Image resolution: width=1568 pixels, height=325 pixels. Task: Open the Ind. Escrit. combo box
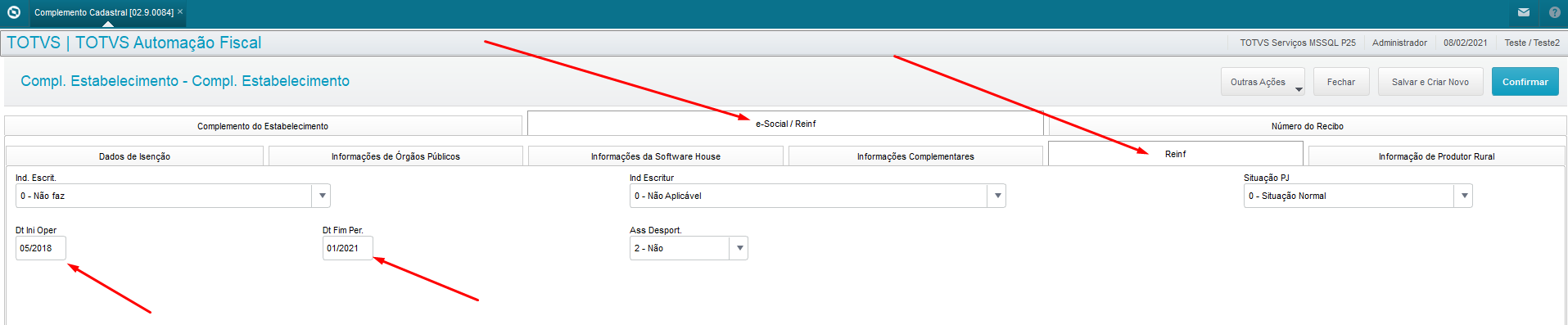173,196
